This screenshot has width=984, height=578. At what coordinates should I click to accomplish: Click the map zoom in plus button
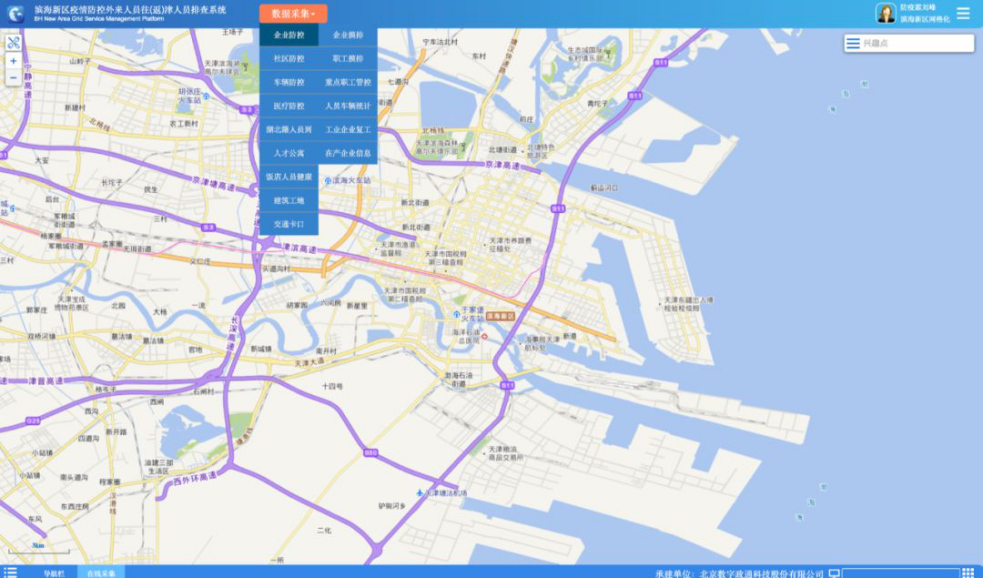(13, 61)
